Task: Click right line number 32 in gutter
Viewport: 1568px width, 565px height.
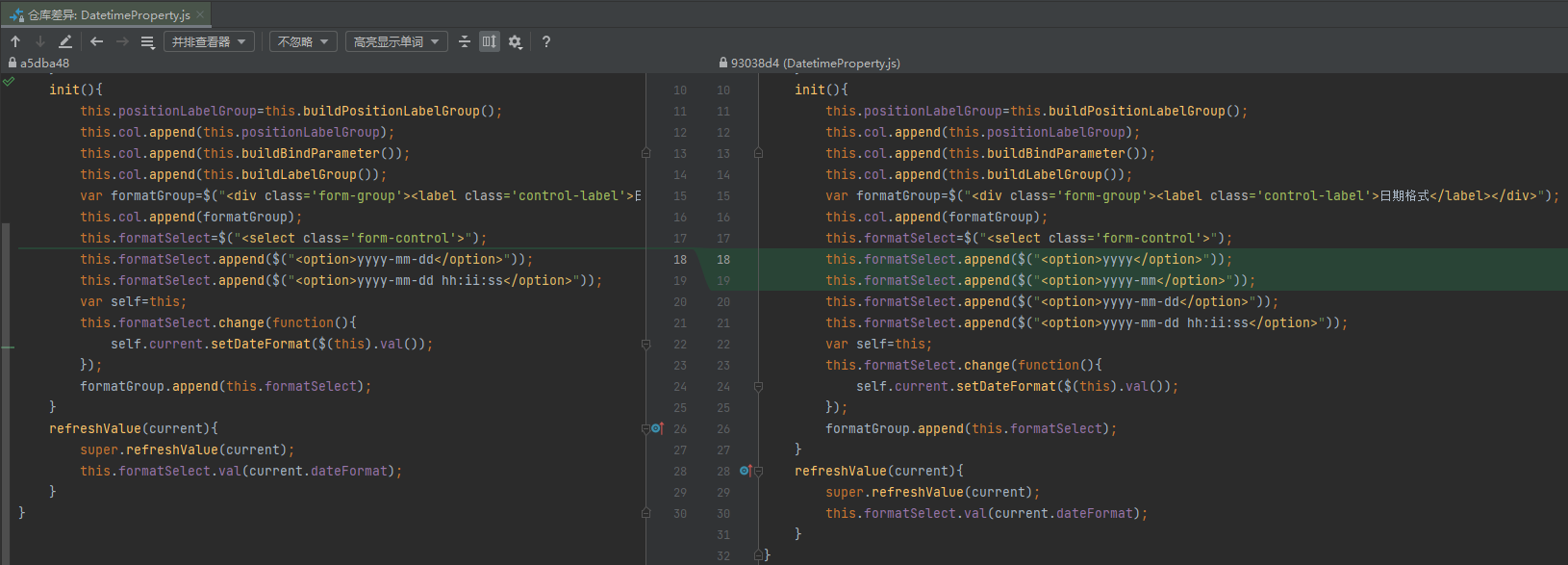Action: click(x=723, y=555)
